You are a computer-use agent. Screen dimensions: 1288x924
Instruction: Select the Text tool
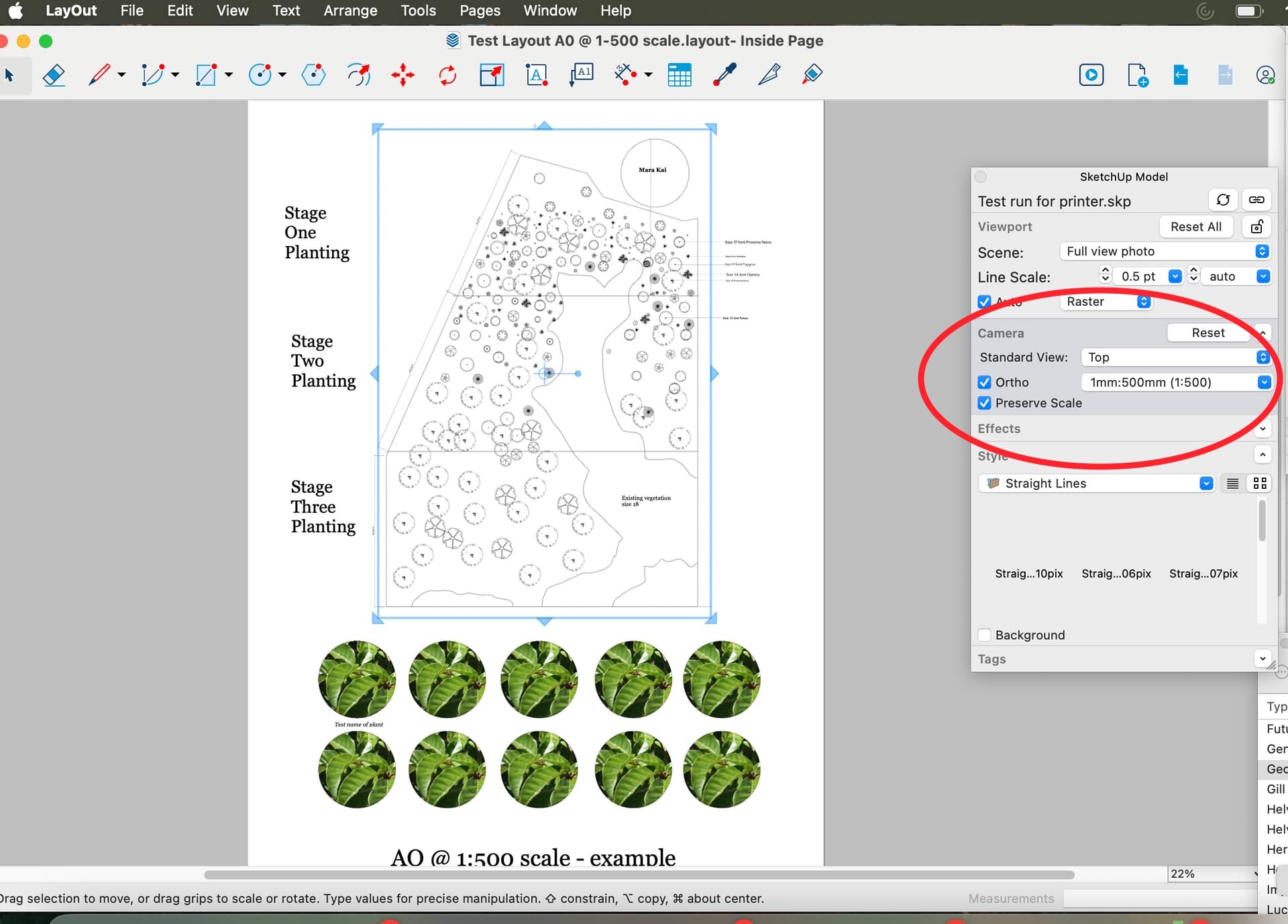(x=537, y=74)
